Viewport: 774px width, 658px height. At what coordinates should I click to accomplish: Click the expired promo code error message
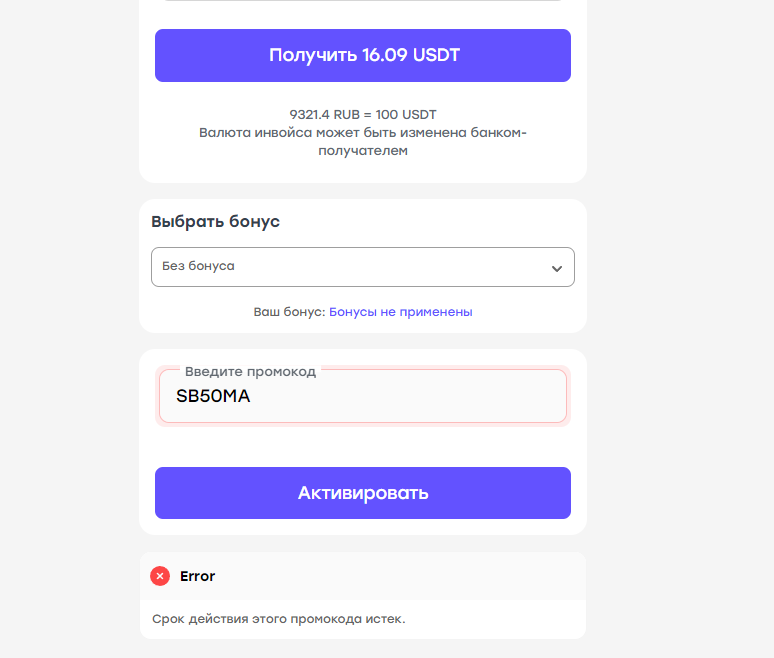pyautogui.click(x=278, y=619)
